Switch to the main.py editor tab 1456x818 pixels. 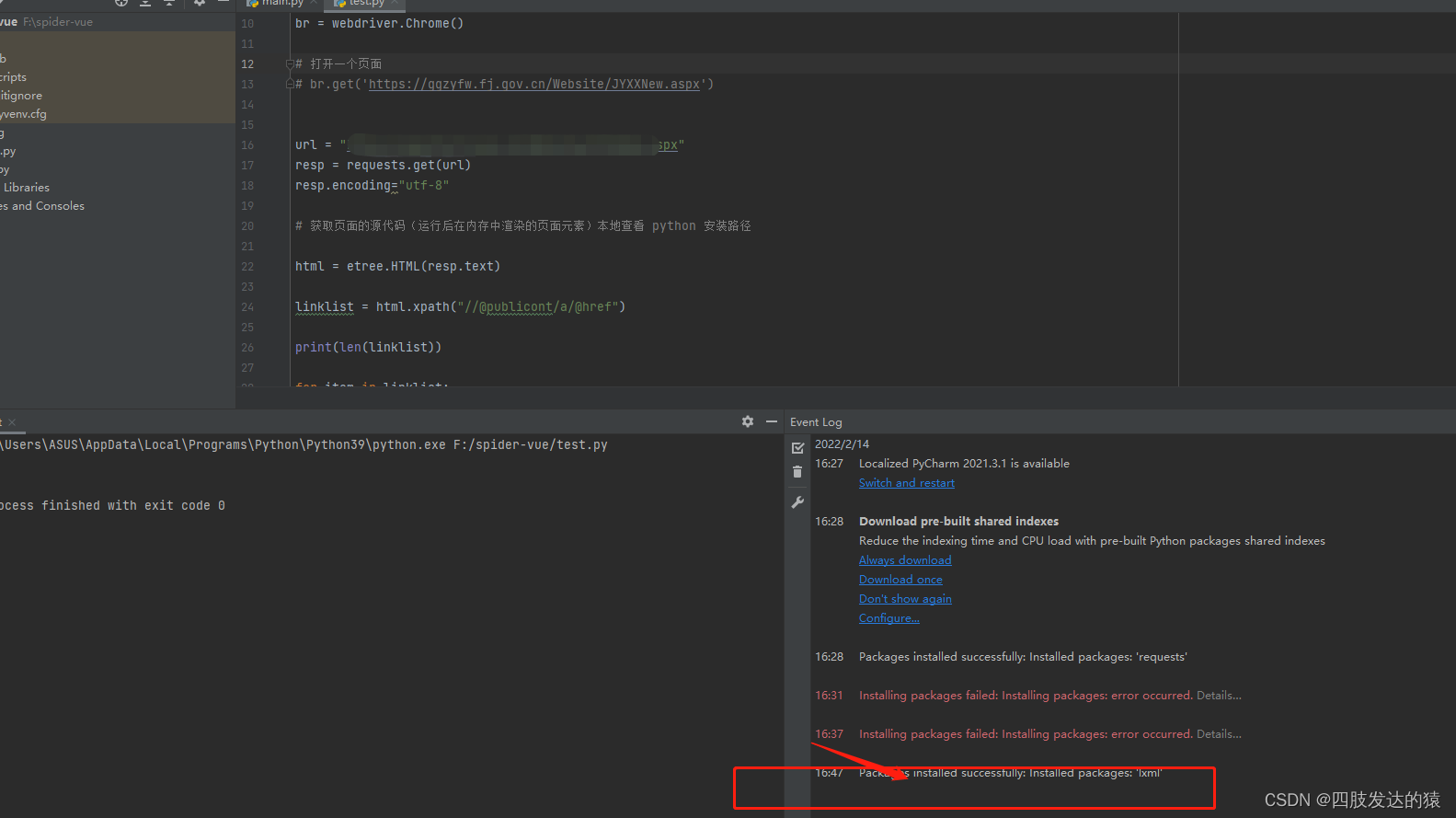281,4
